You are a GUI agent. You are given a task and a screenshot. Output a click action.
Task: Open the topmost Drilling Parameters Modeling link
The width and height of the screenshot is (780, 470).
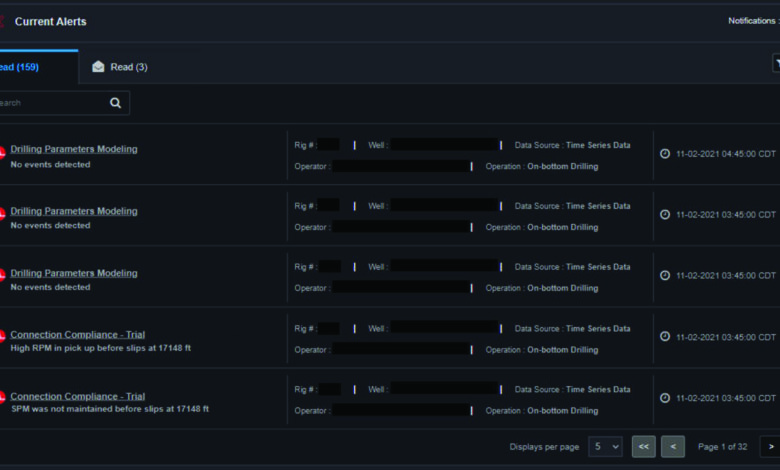click(74, 149)
